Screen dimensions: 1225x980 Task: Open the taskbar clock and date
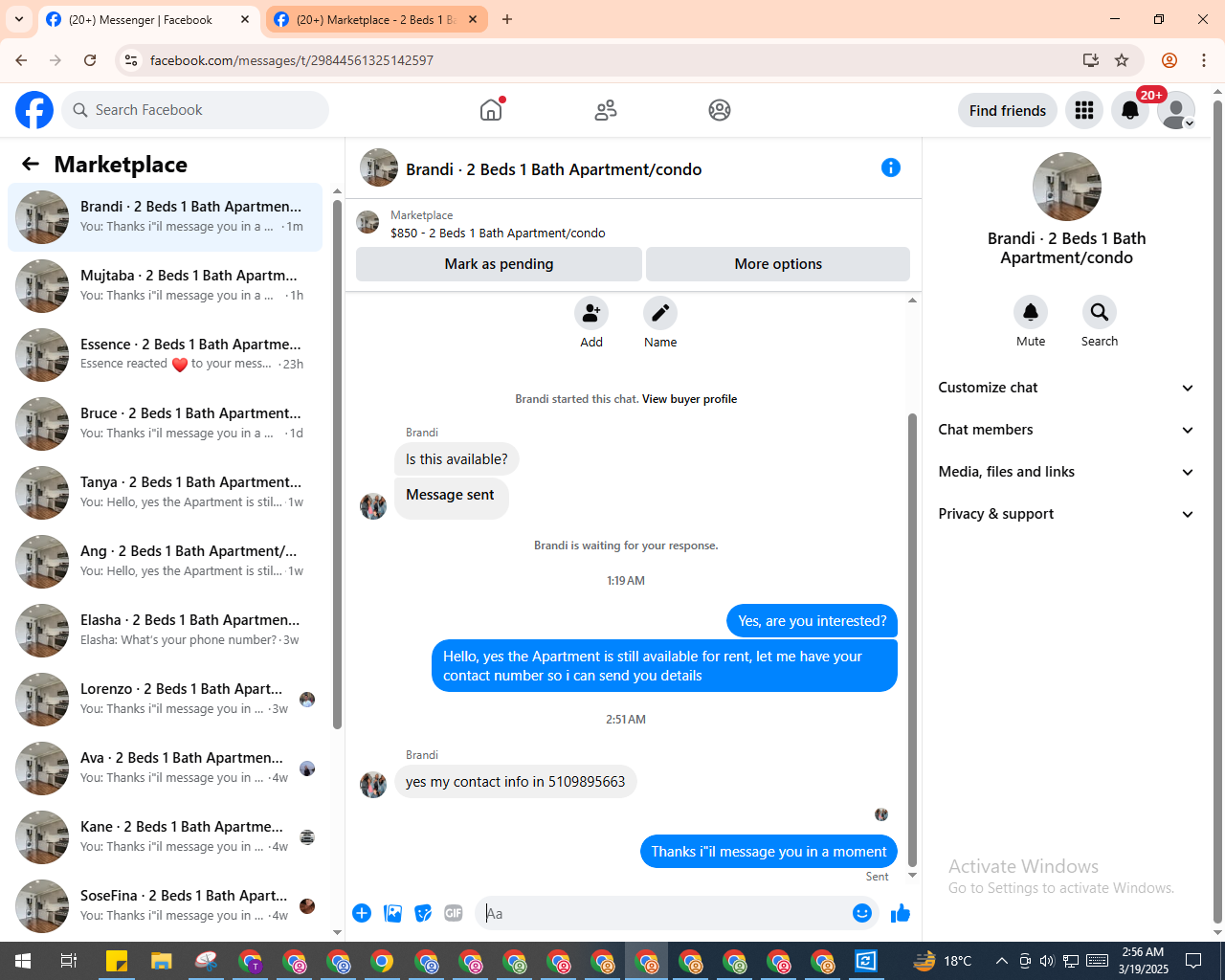pyautogui.click(x=1144, y=961)
